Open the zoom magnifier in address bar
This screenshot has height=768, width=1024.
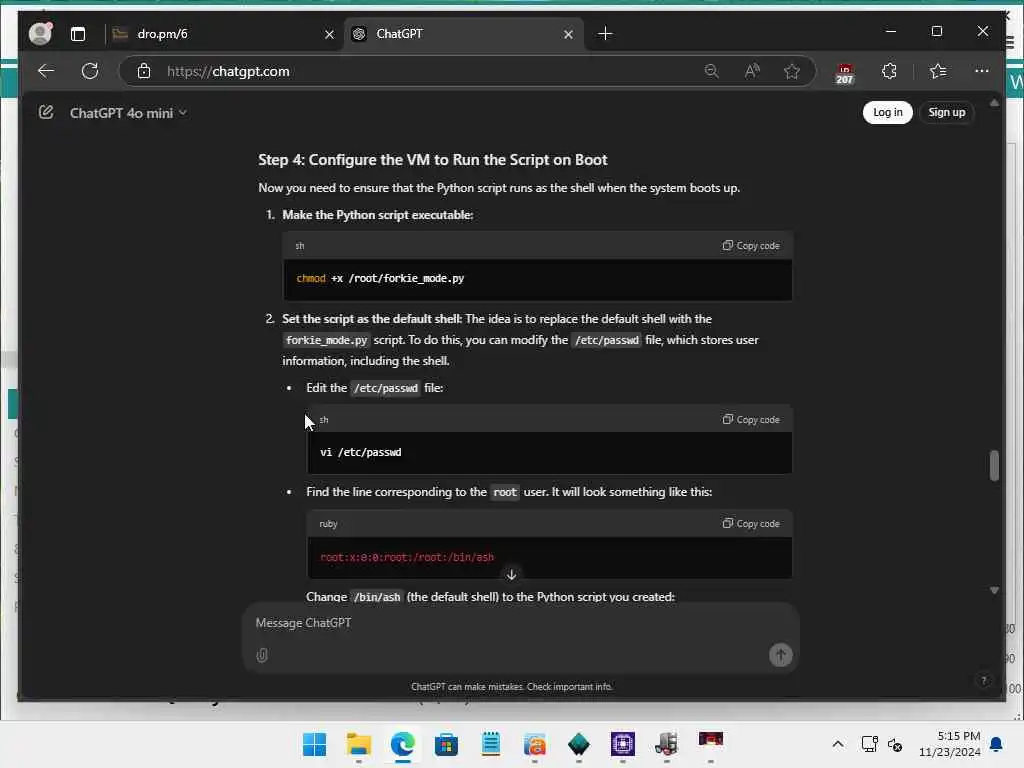712,71
